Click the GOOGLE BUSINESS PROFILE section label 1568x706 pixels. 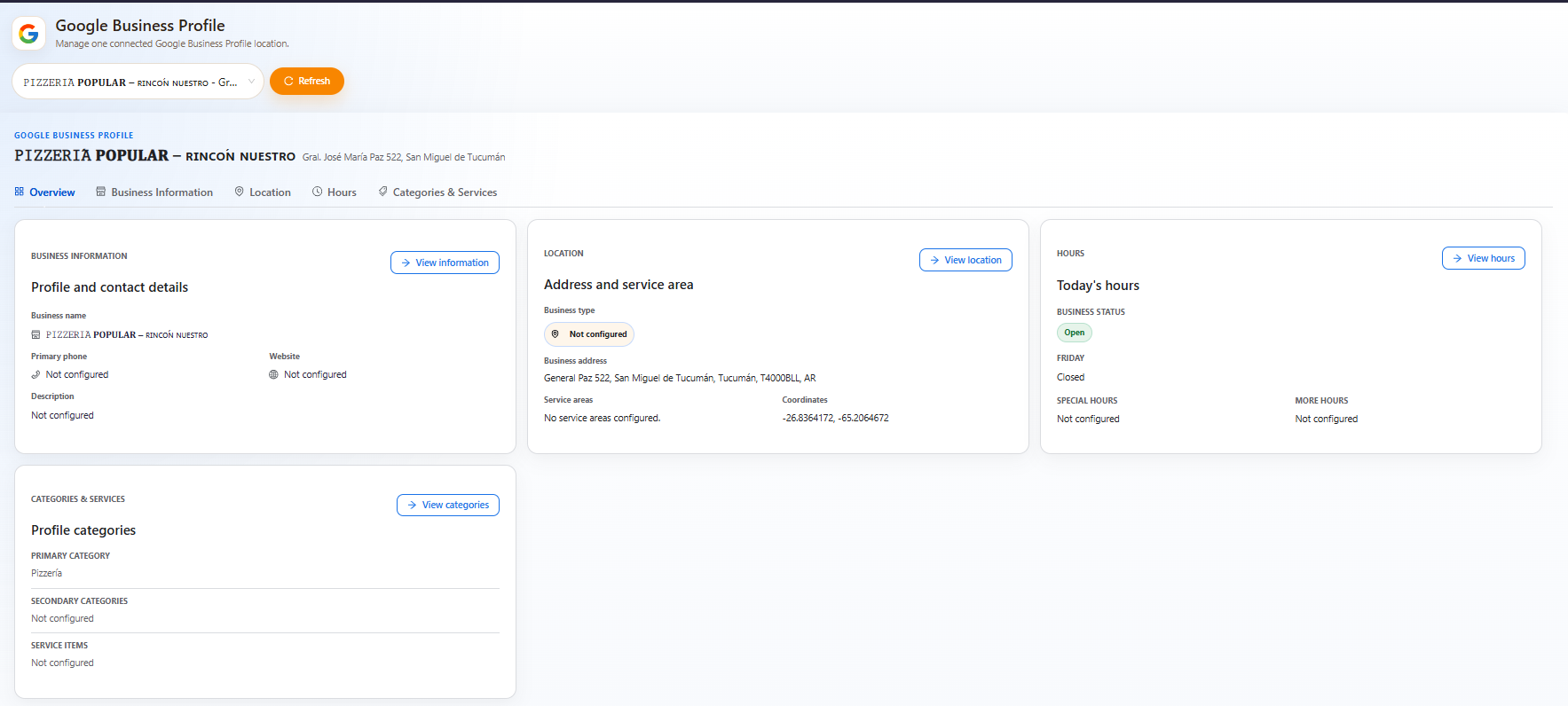point(74,136)
